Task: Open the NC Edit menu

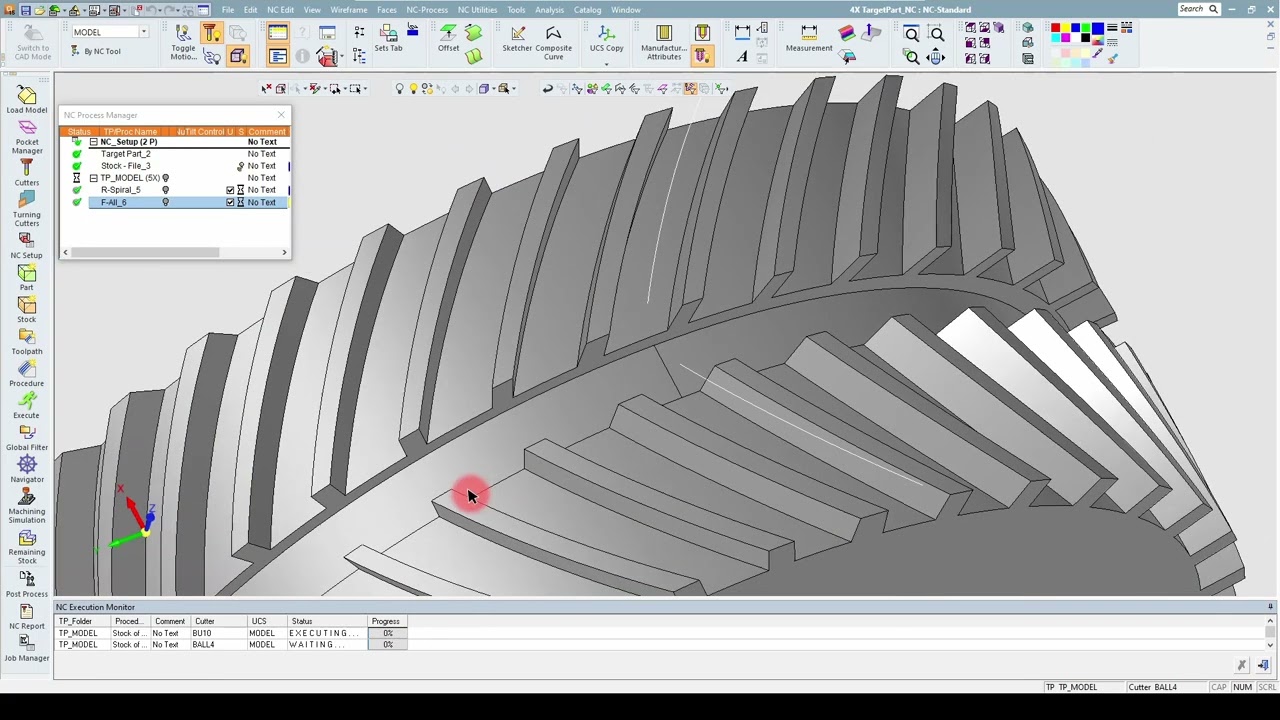Action: pos(280,10)
